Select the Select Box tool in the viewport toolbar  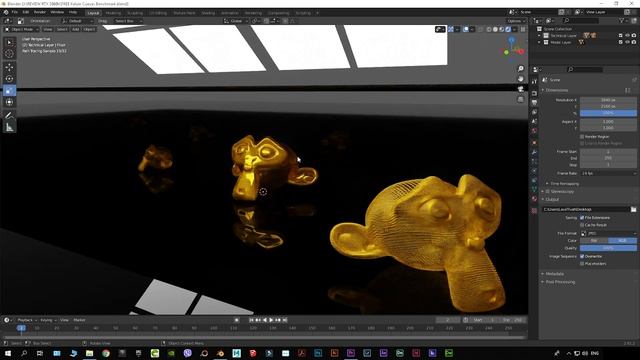pos(9,42)
